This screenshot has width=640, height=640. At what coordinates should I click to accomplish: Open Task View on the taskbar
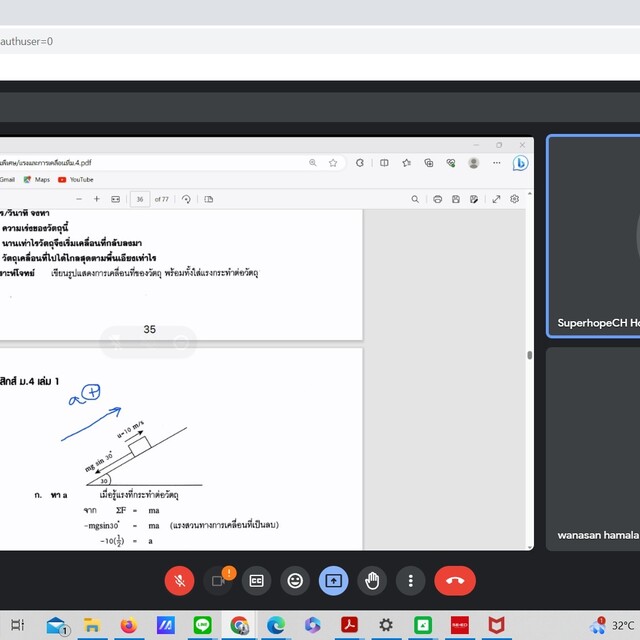[17, 625]
